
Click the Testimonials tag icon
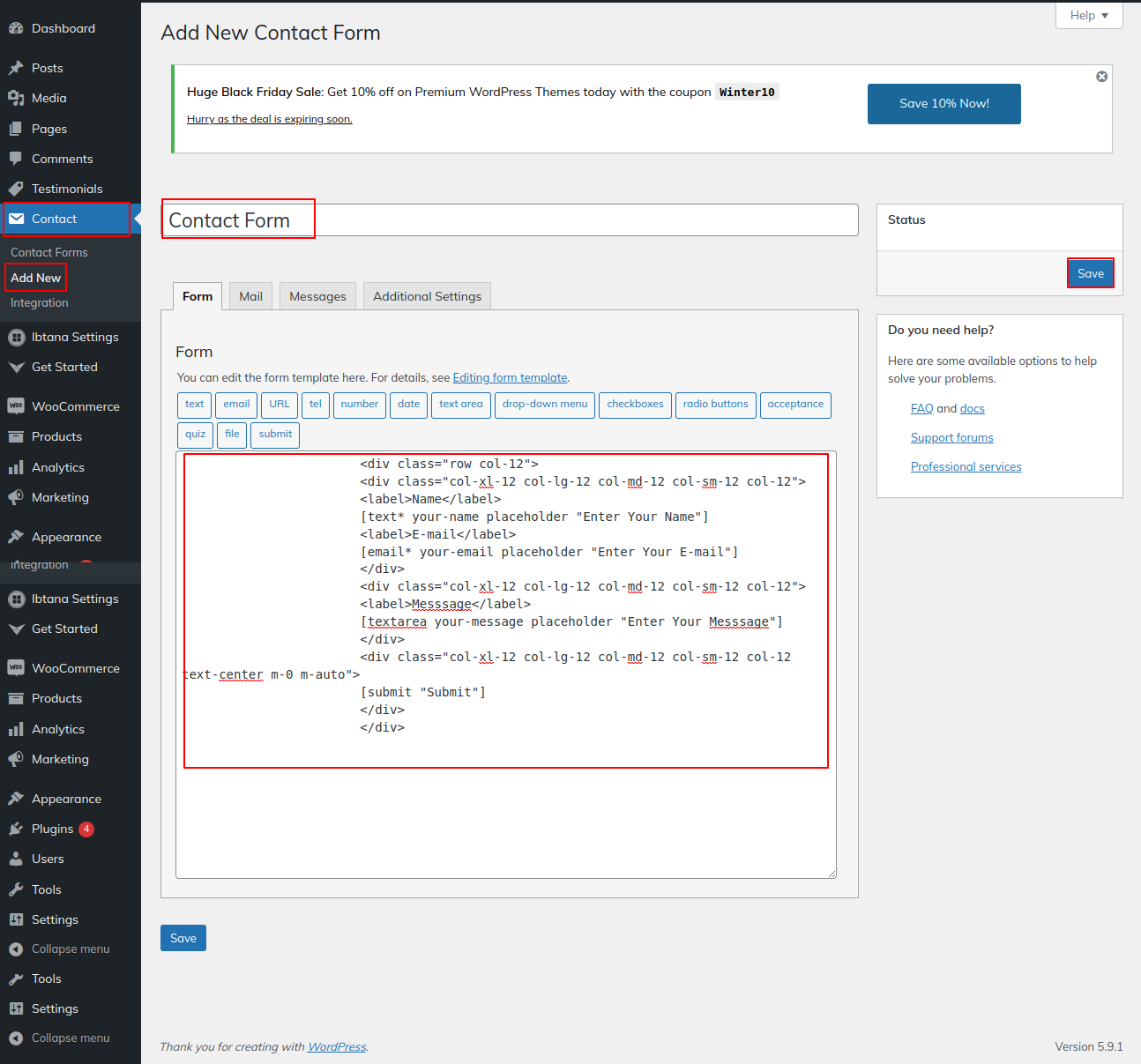[16, 189]
